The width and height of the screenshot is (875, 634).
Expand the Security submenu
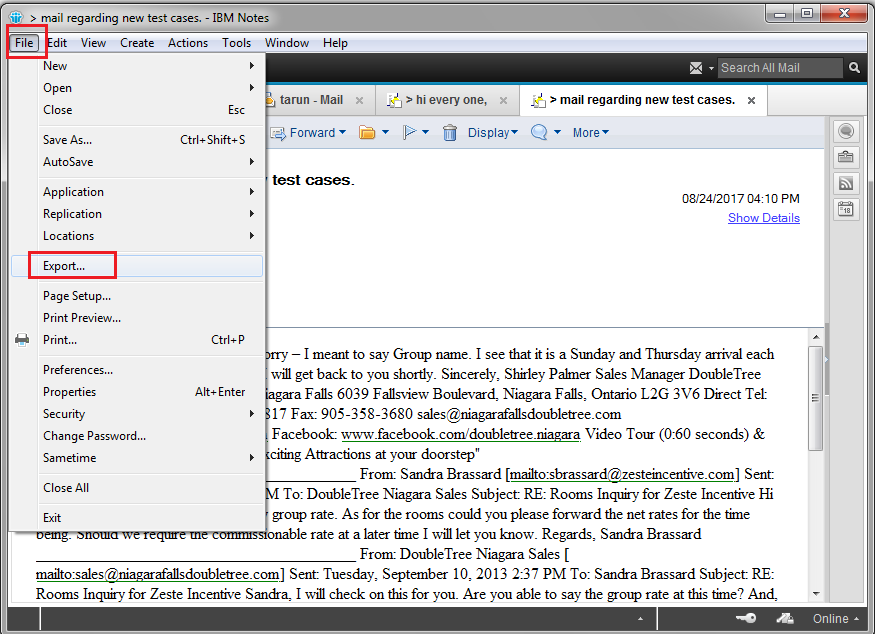coord(137,414)
